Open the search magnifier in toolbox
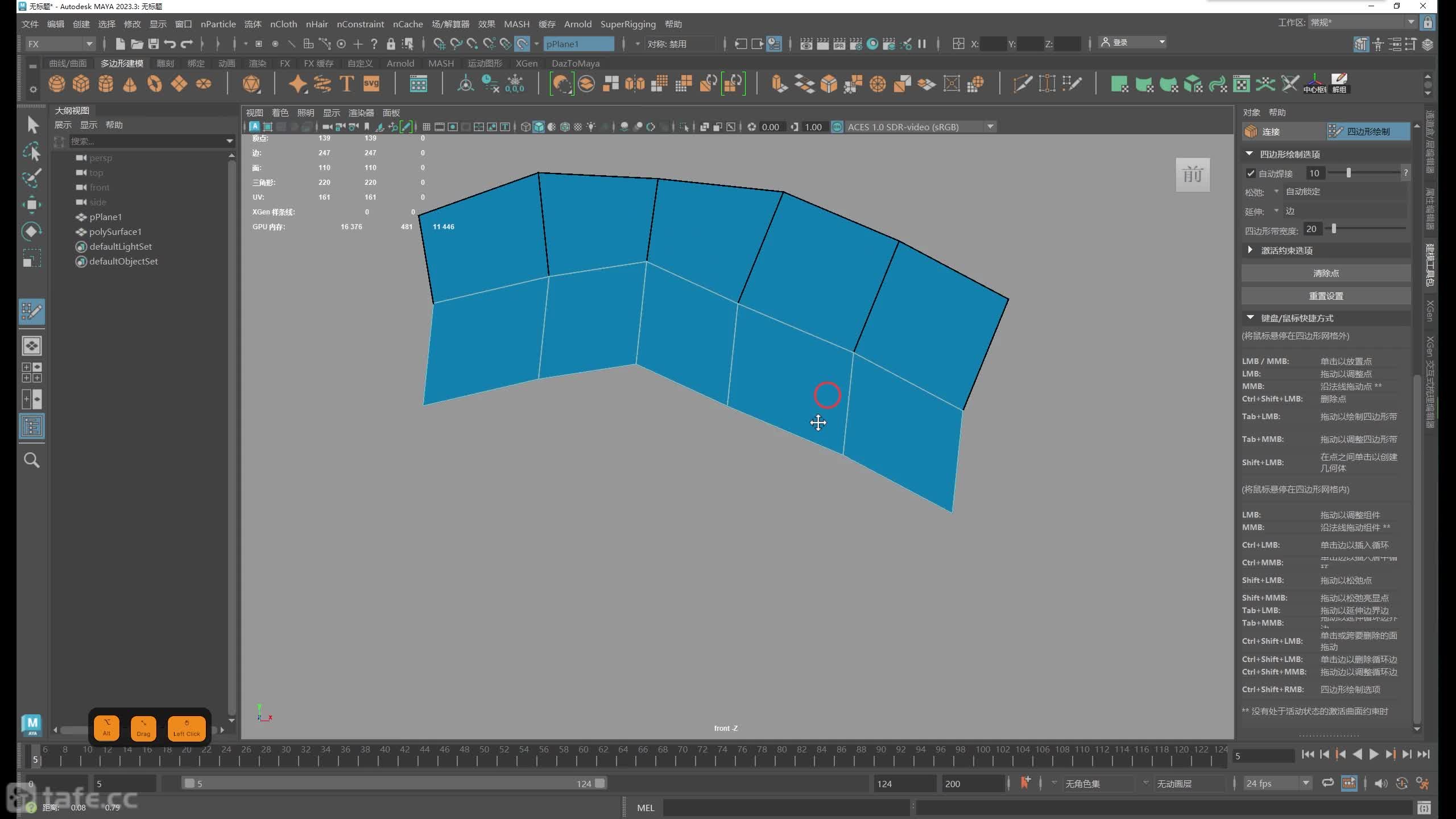 click(x=32, y=460)
